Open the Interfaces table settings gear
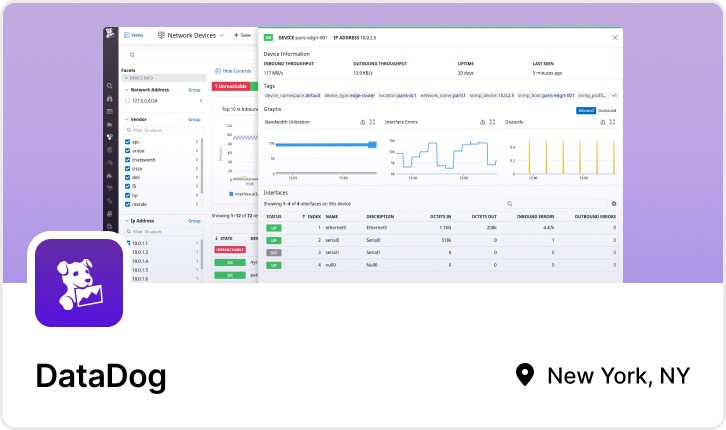This screenshot has height=430, width=726. coord(614,204)
